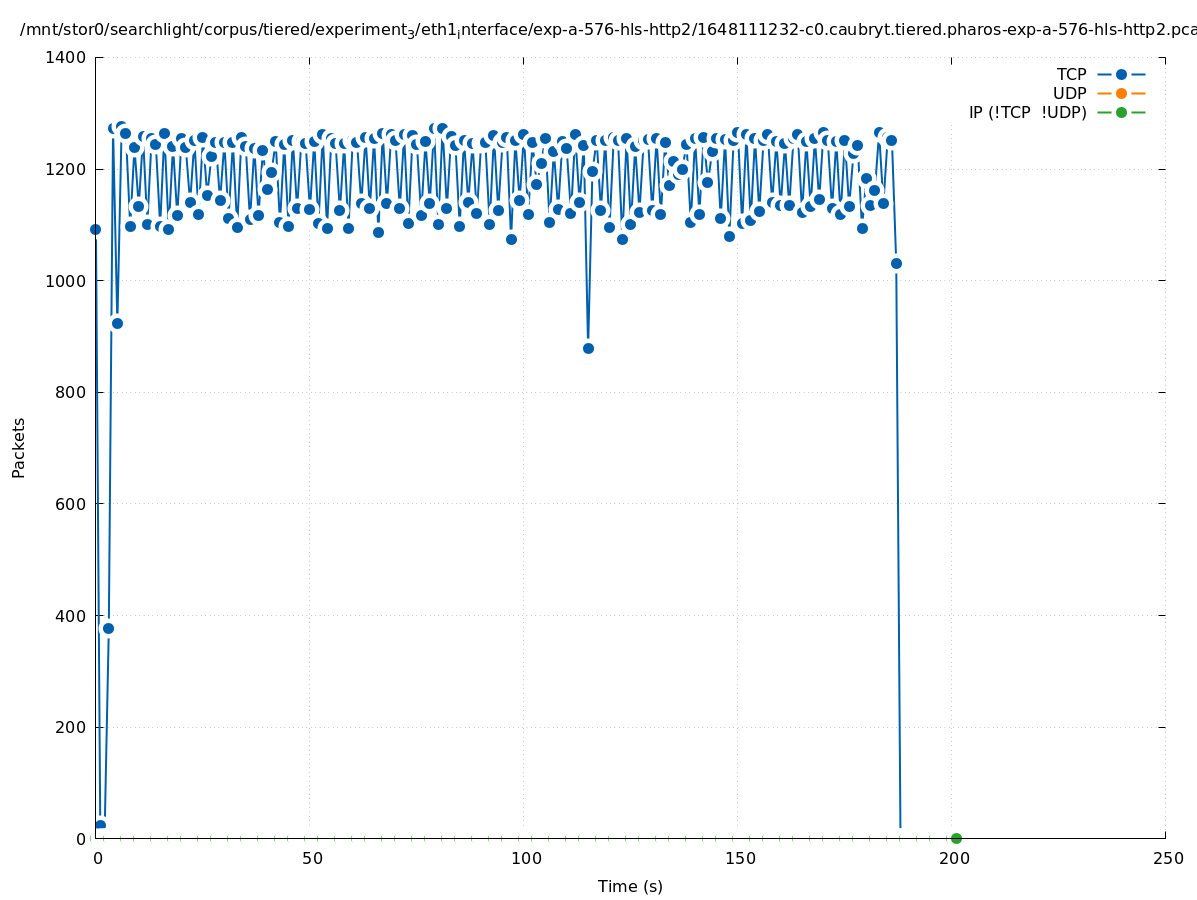Click the Packets y-axis label
The height and width of the screenshot is (900, 1197).
[x=19, y=447]
